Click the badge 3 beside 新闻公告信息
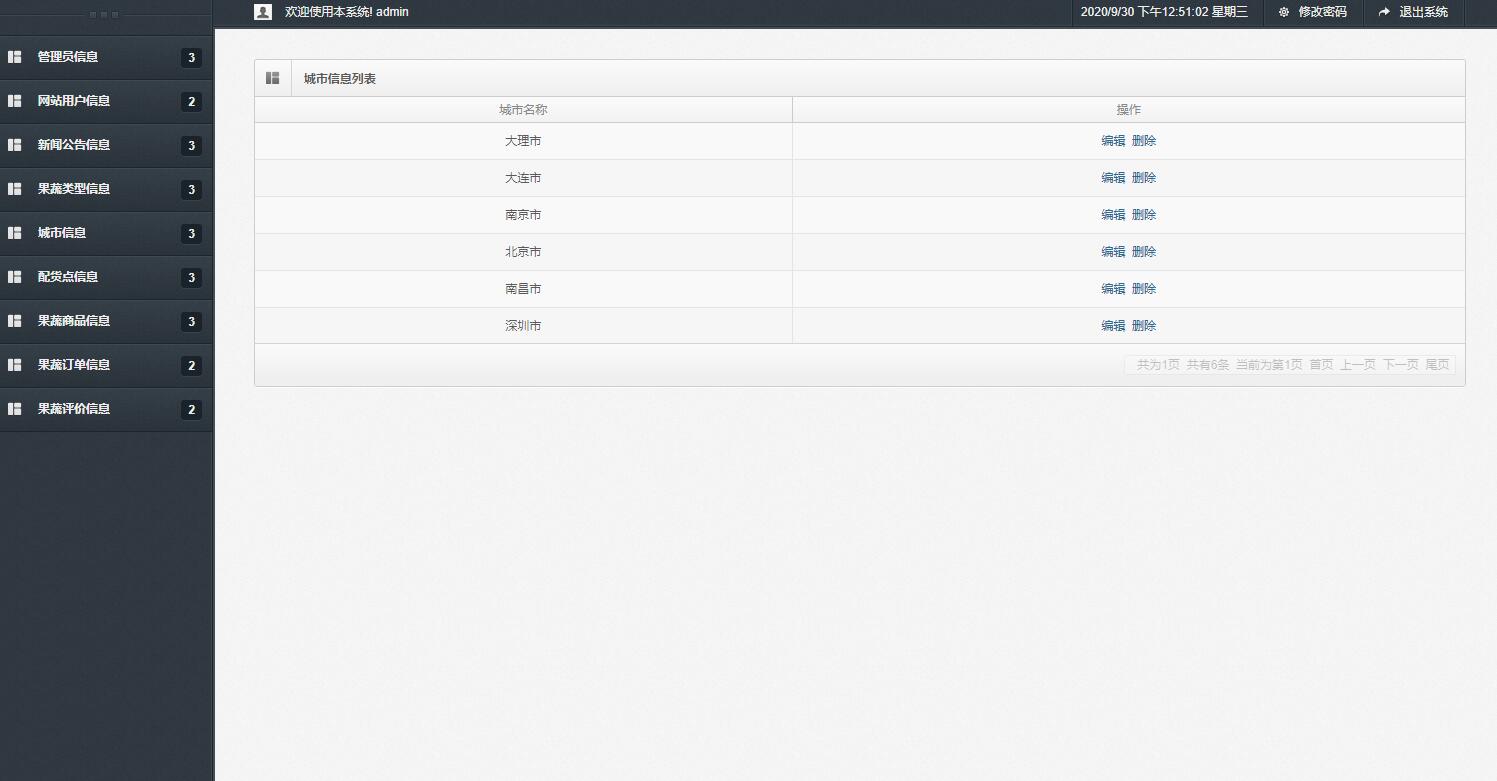Viewport: 1497px width, 781px height. [x=191, y=146]
